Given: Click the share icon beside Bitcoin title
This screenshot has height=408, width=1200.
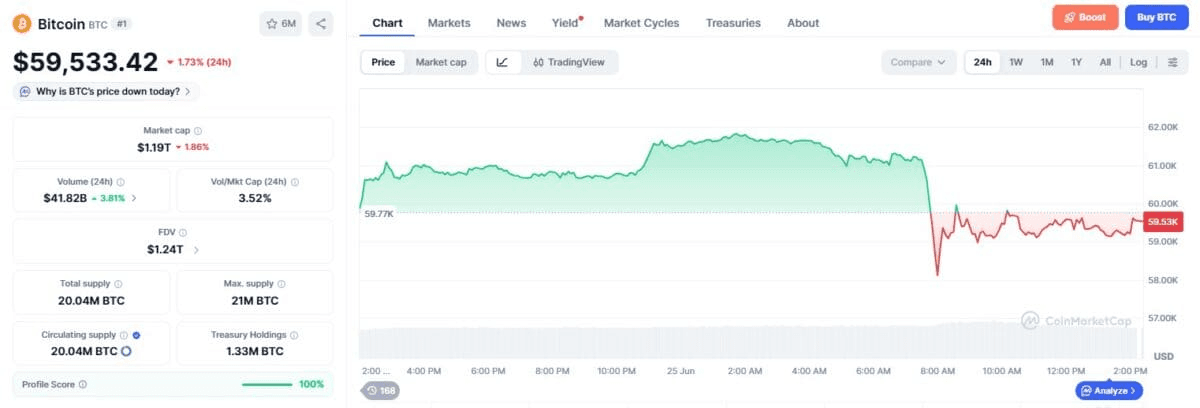Looking at the screenshot, I should [320, 23].
